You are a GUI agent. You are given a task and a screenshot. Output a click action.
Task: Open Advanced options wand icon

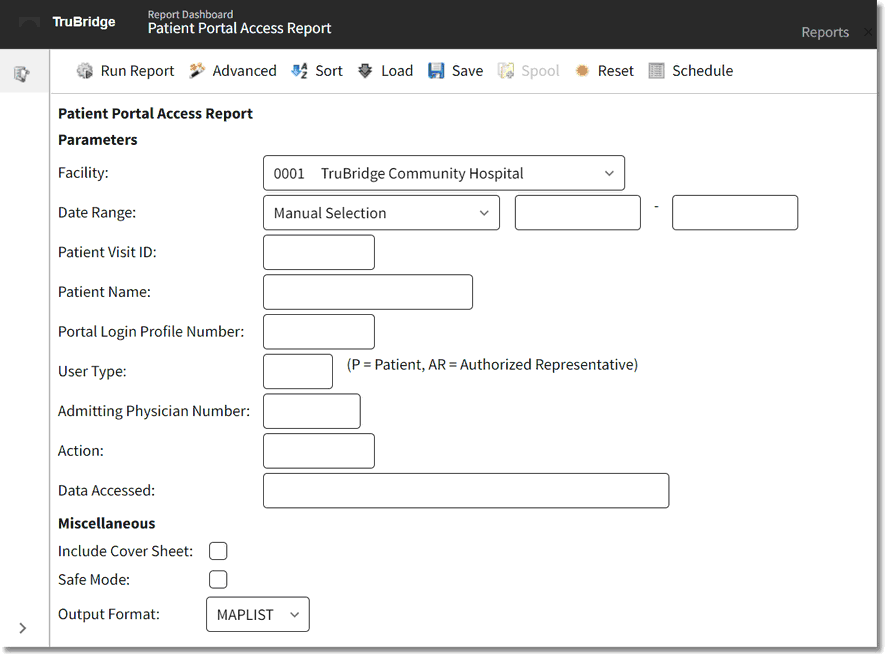tap(197, 71)
